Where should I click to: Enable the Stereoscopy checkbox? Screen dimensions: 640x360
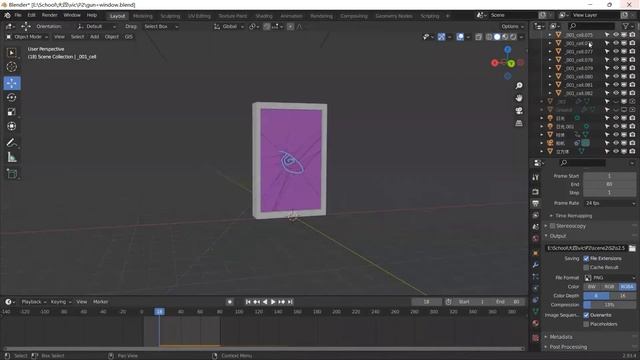552,226
